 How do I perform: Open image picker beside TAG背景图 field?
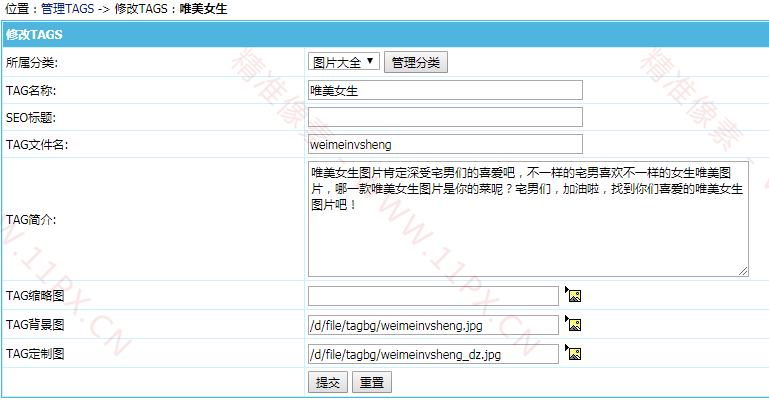click(x=573, y=324)
